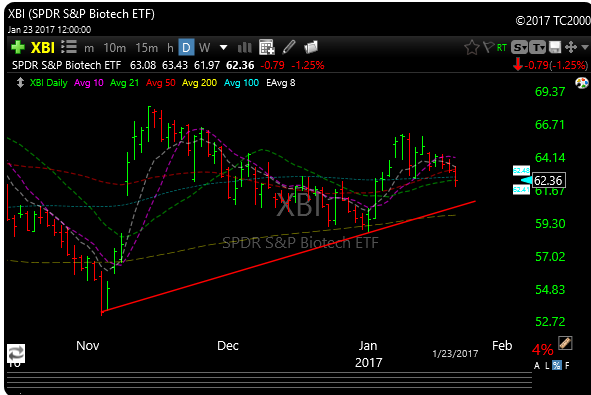Screen dimensions: 591x395
Task: Select the 15m time frame
Action: [x=147, y=48]
